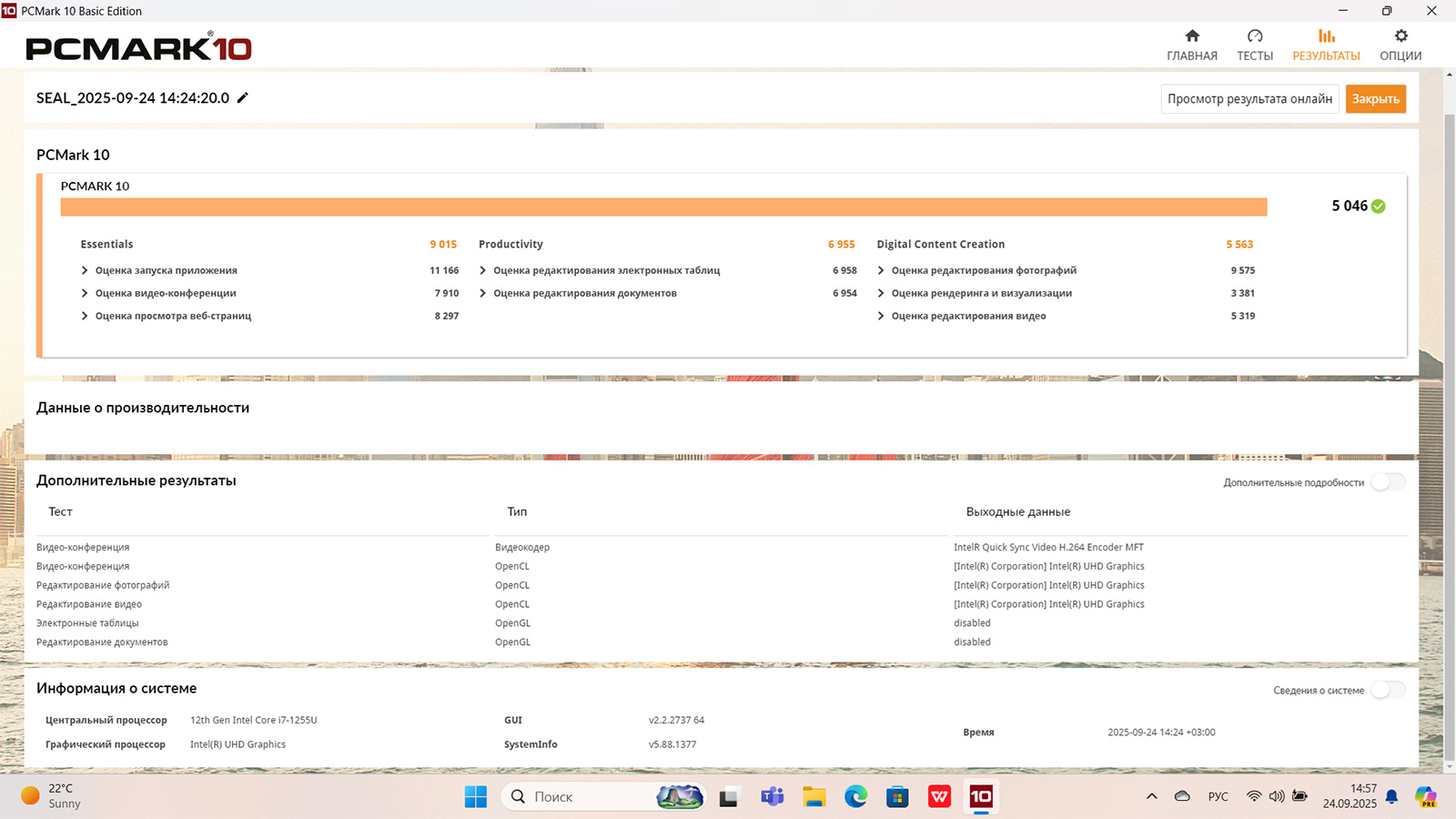Open the ГЛАВНАЯ home tab
Image resolution: width=1456 pixels, height=819 pixels.
1191,45
